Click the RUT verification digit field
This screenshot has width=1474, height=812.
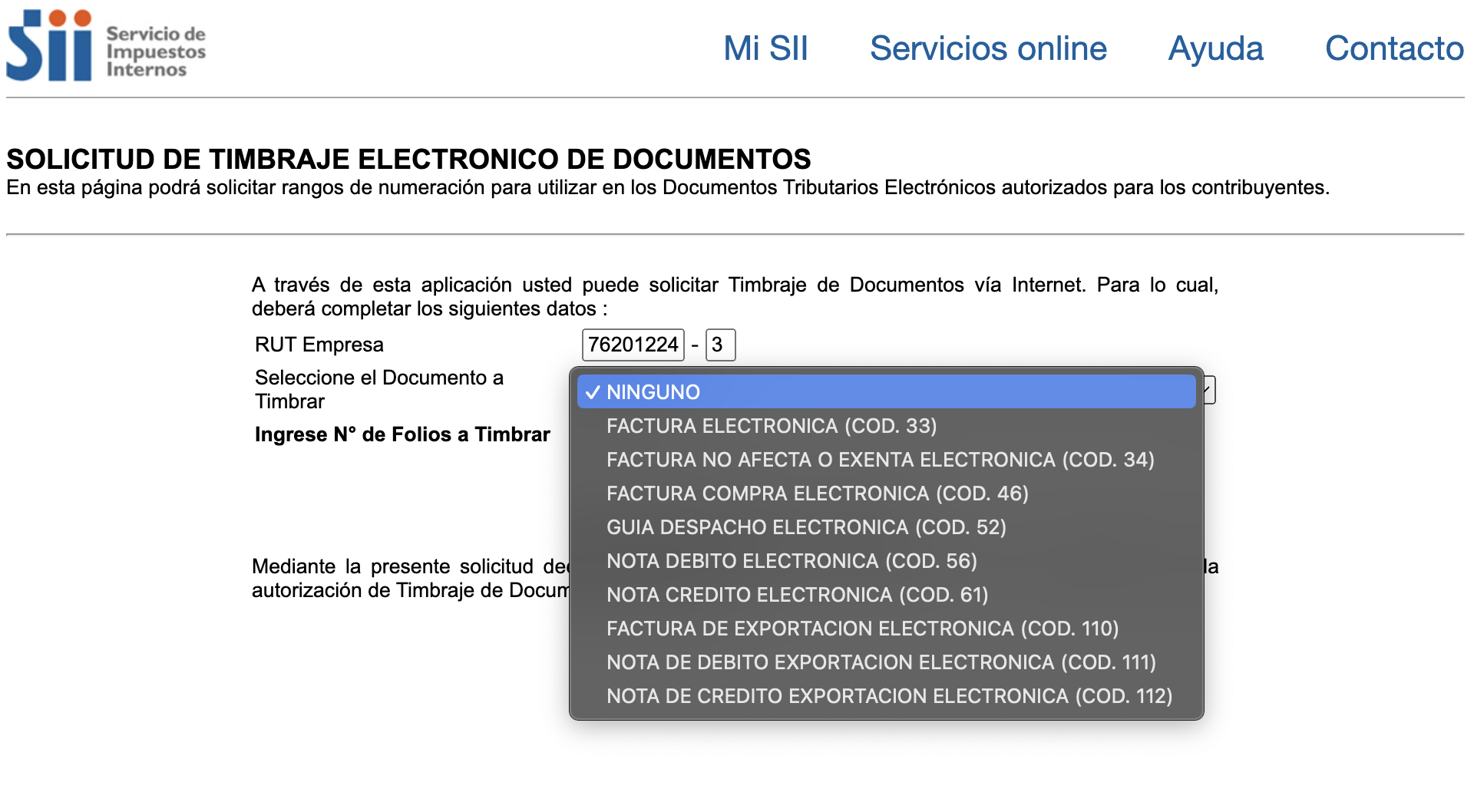click(x=720, y=345)
